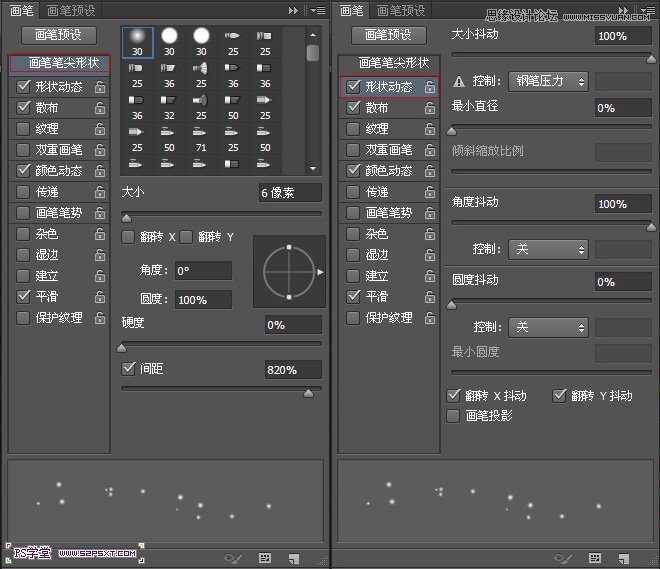Enable 画笔投影 checkbox
Viewport: 660px width, 569px height.
pyautogui.click(x=453, y=416)
